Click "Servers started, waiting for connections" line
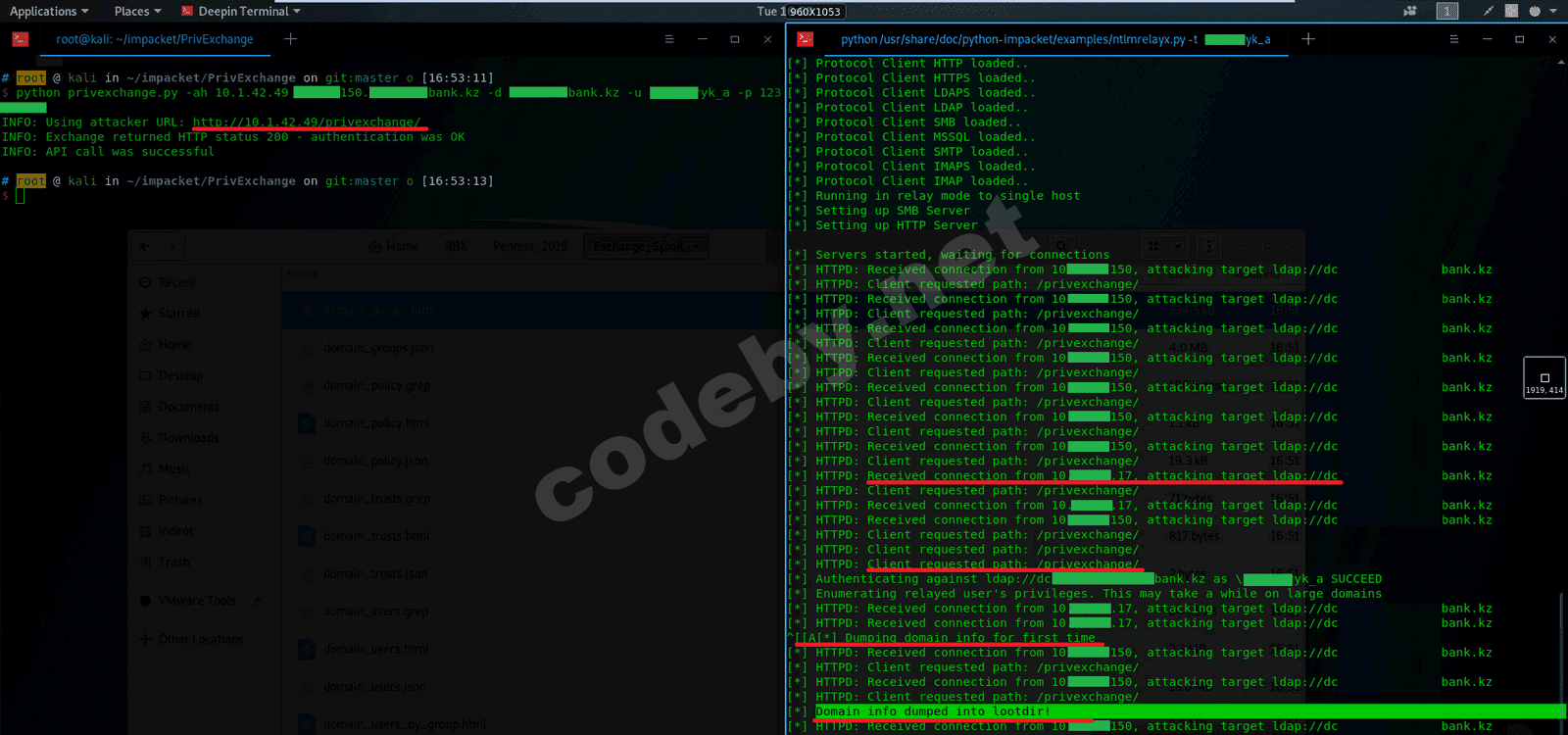Image resolution: width=1568 pixels, height=735 pixels. click(x=949, y=255)
